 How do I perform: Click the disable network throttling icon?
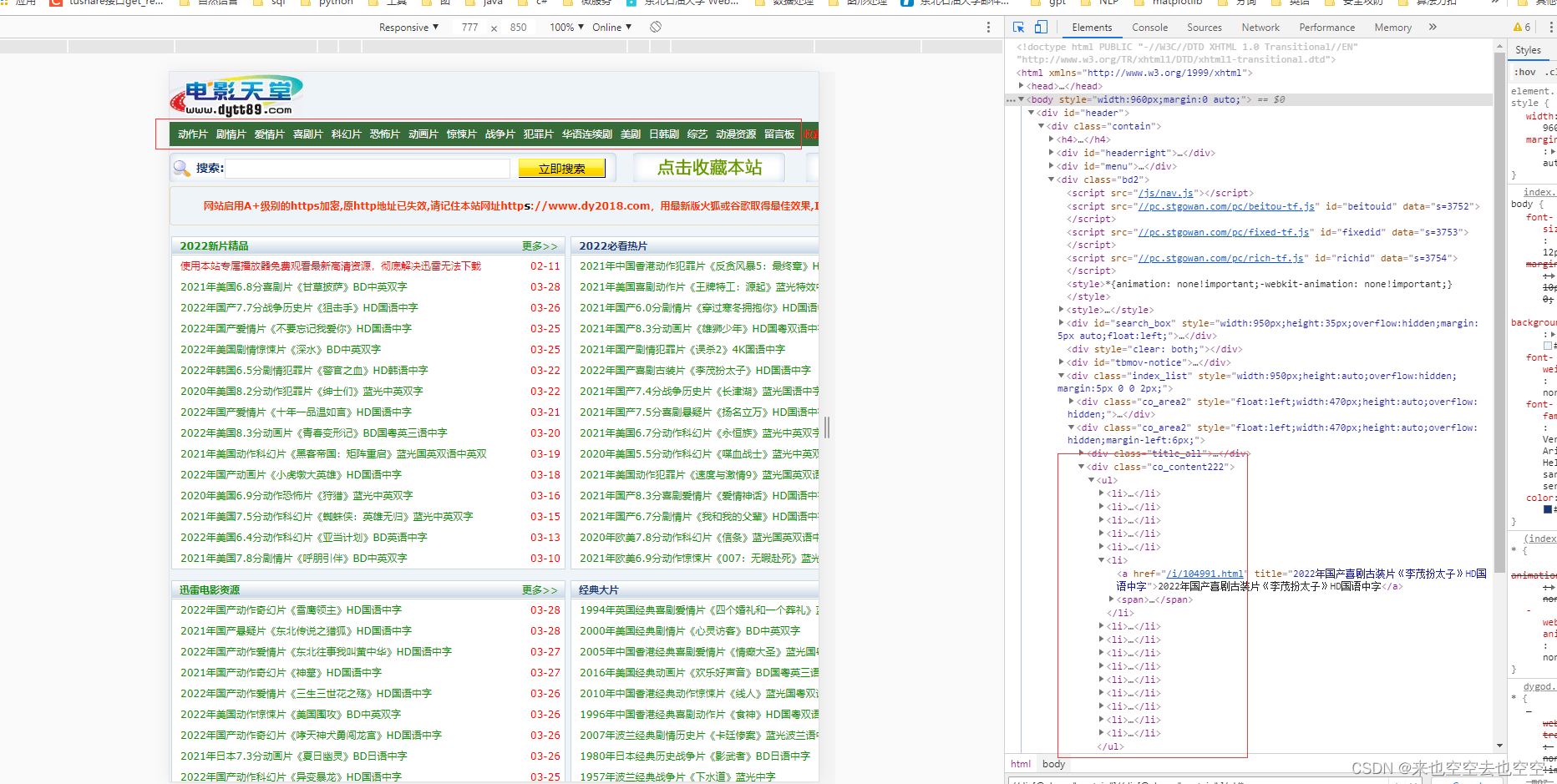[x=656, y=27]
